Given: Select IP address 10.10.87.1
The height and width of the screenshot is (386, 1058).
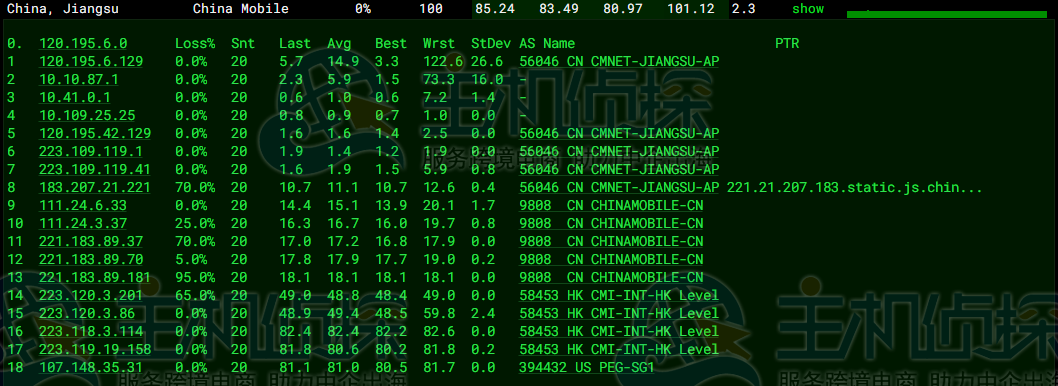Looking at the screenshot, I should pos(79,79).
